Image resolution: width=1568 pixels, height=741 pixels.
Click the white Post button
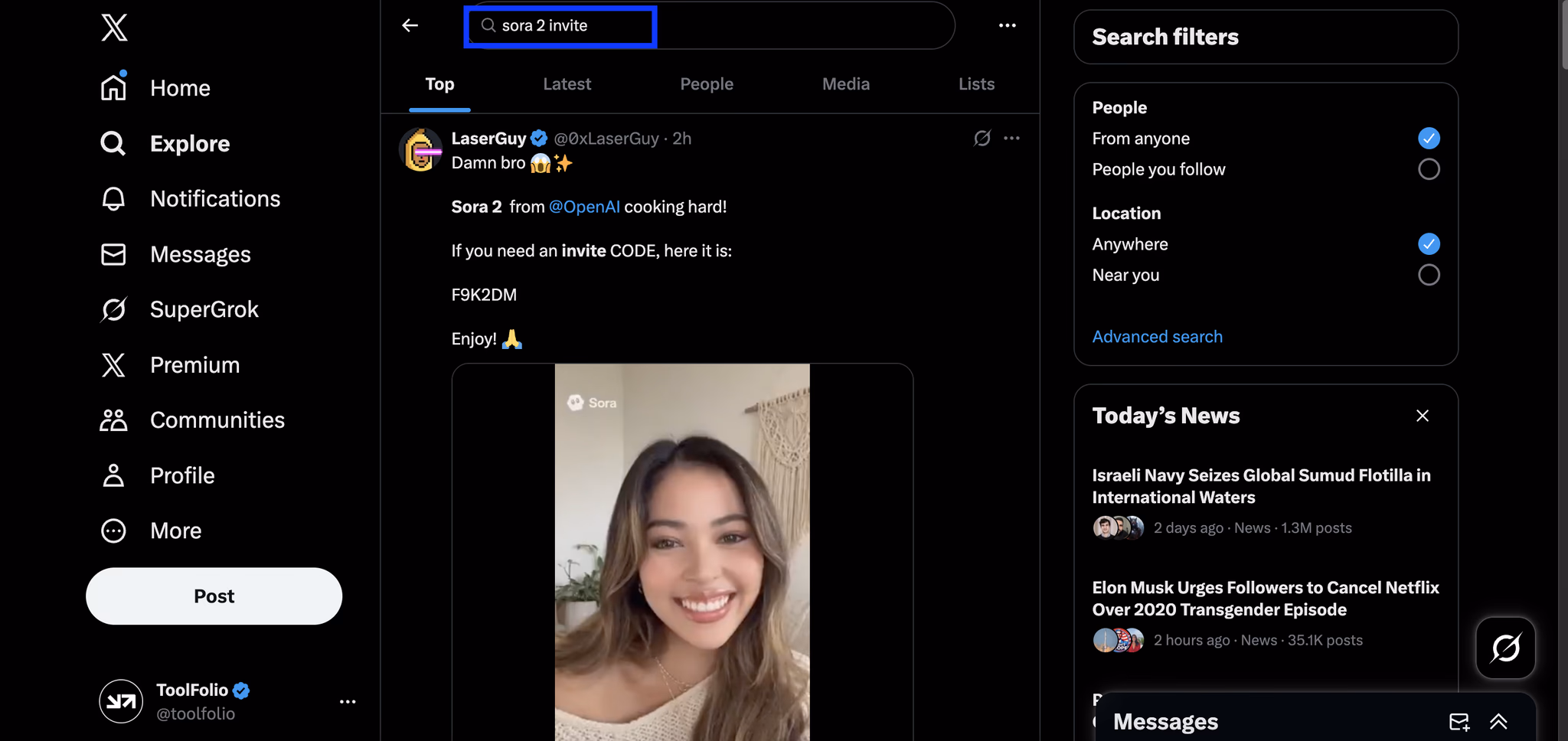pyautogui.click(x=214, y=596)
